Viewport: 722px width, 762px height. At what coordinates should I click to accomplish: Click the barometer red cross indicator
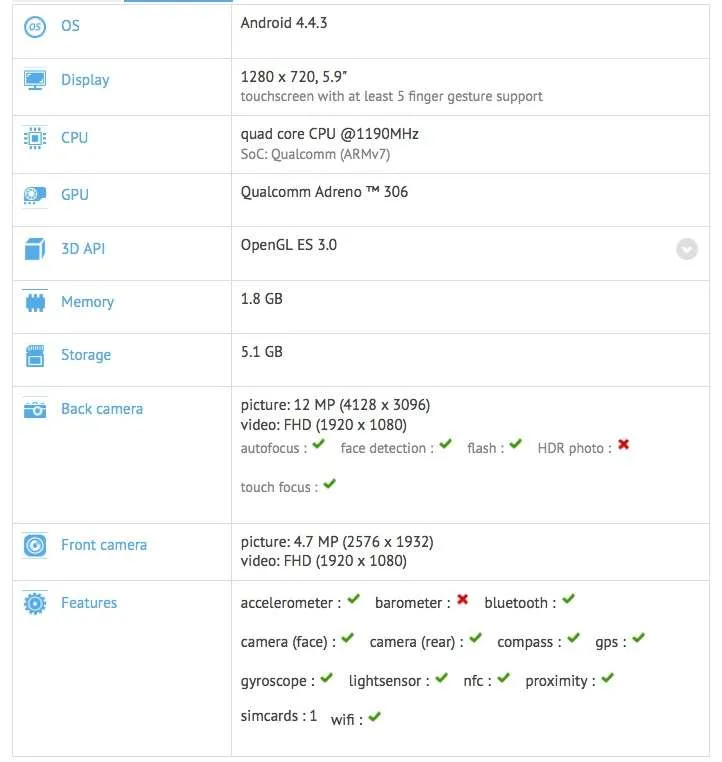(x=463, y=599)
